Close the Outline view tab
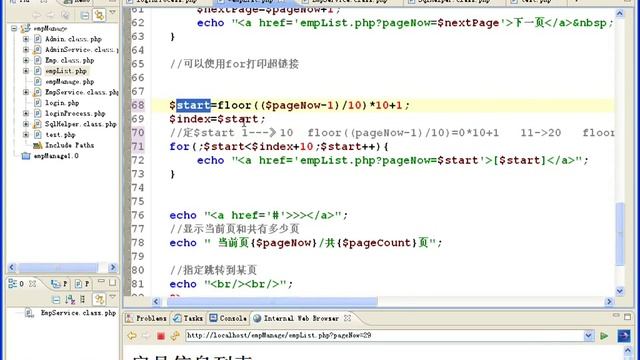 [33, 283]
